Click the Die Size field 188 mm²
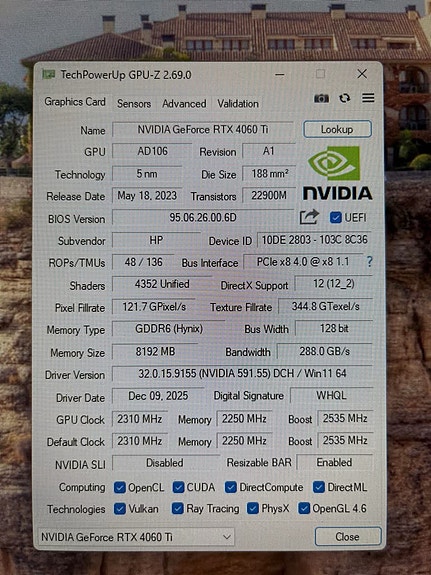Viewport: 431px width, 575px height. (269, 173)
